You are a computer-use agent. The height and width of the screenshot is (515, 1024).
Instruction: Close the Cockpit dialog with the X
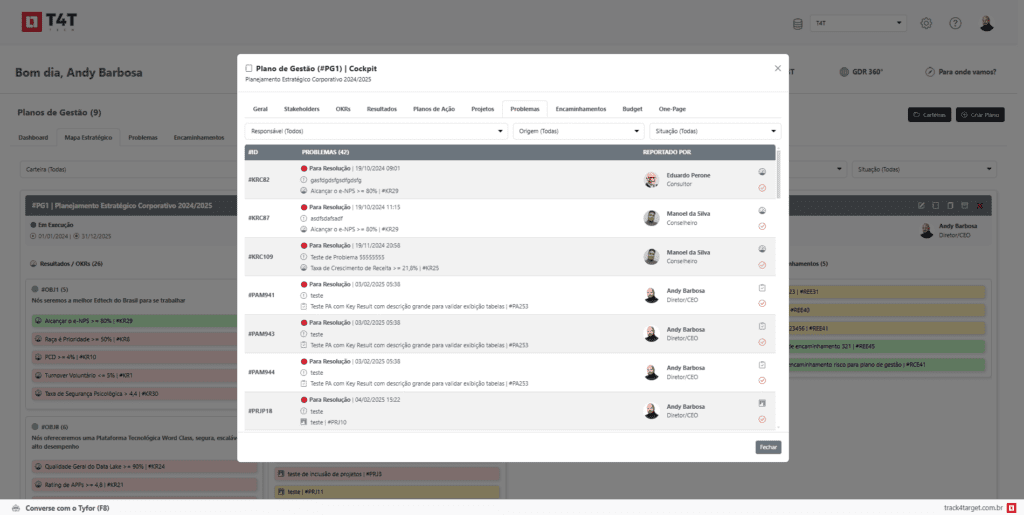click(778, 68)
